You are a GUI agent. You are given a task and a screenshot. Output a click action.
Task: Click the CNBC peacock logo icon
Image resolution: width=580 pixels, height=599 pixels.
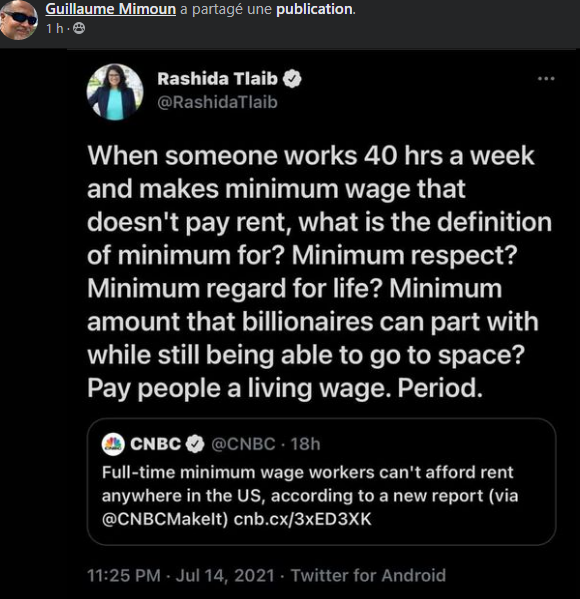coord(113,444)
